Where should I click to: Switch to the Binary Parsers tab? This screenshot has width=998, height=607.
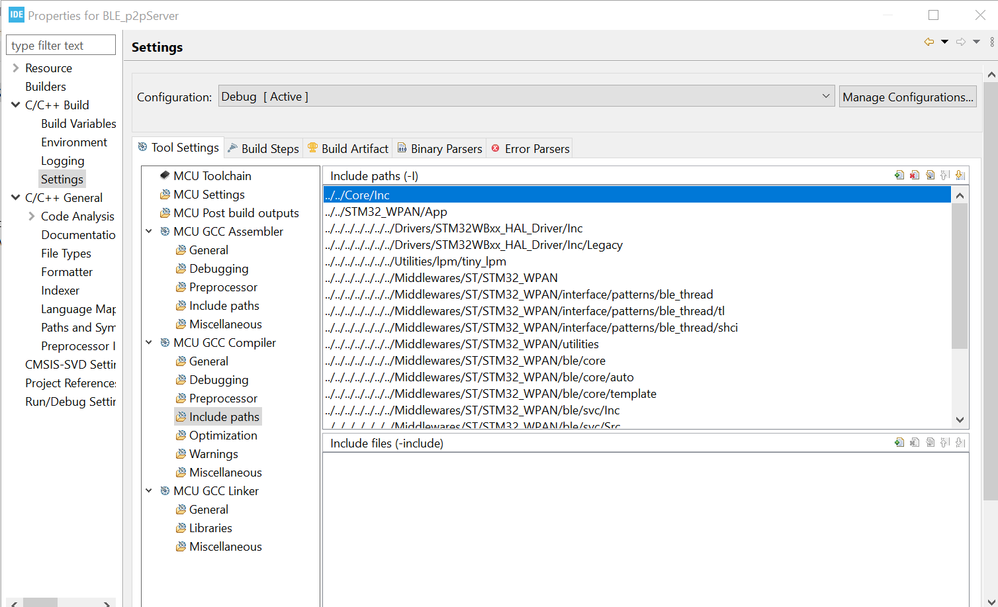439,148
